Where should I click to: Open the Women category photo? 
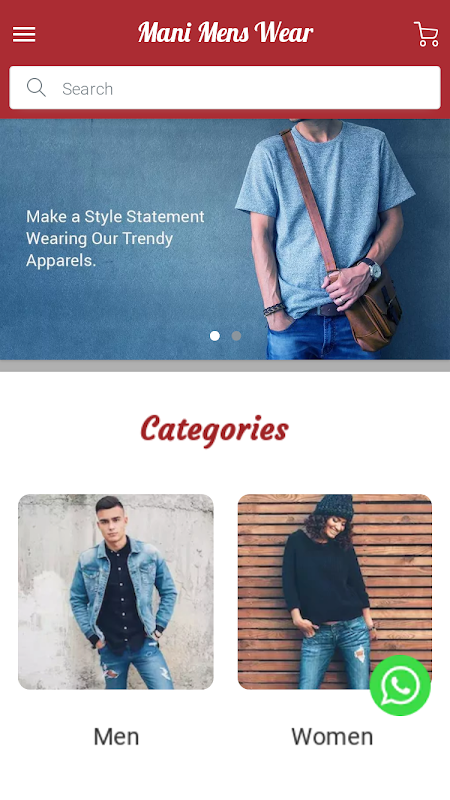[335, 592]
